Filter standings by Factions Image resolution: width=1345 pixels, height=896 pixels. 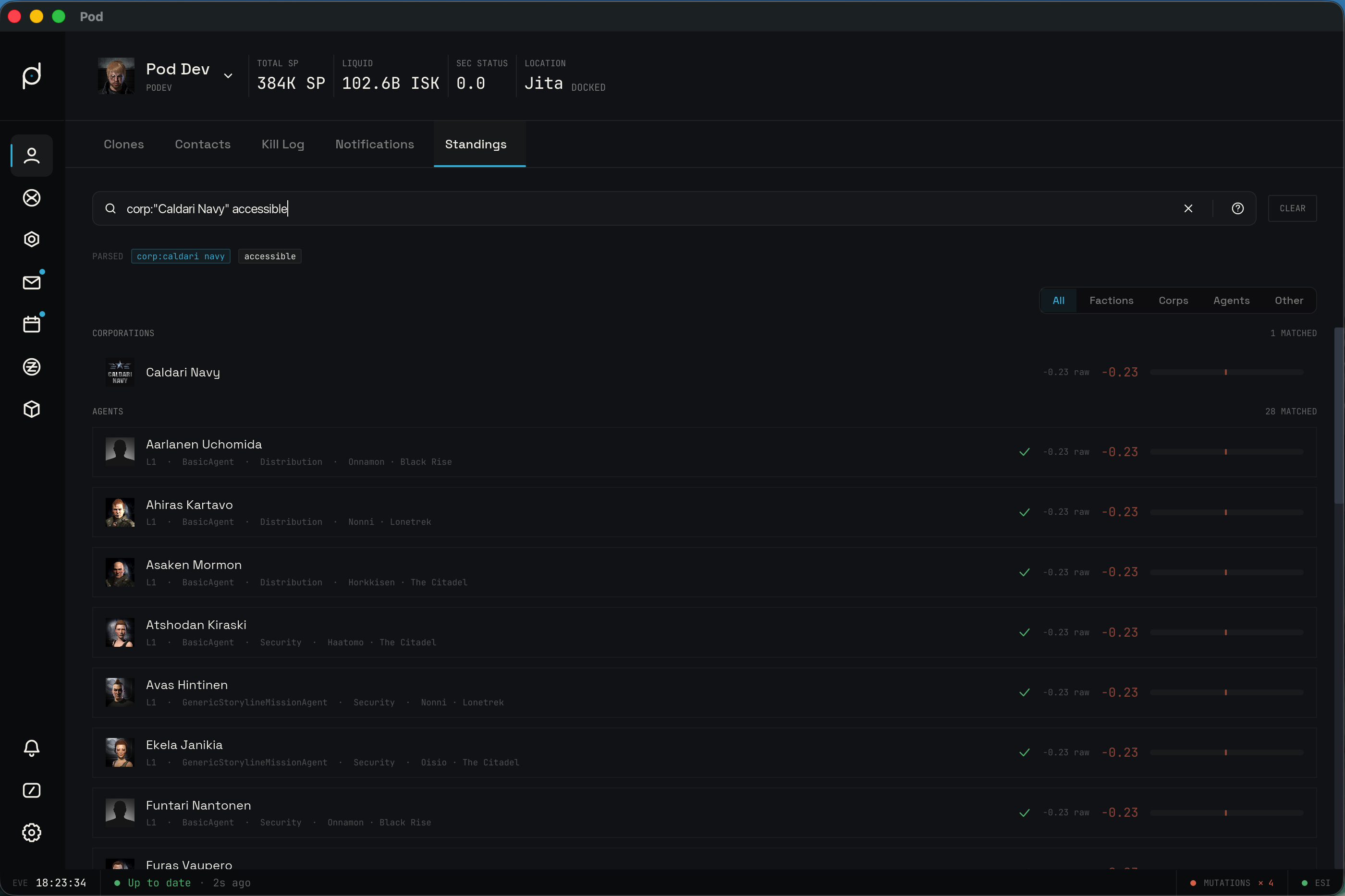[x=1111, y=301]
